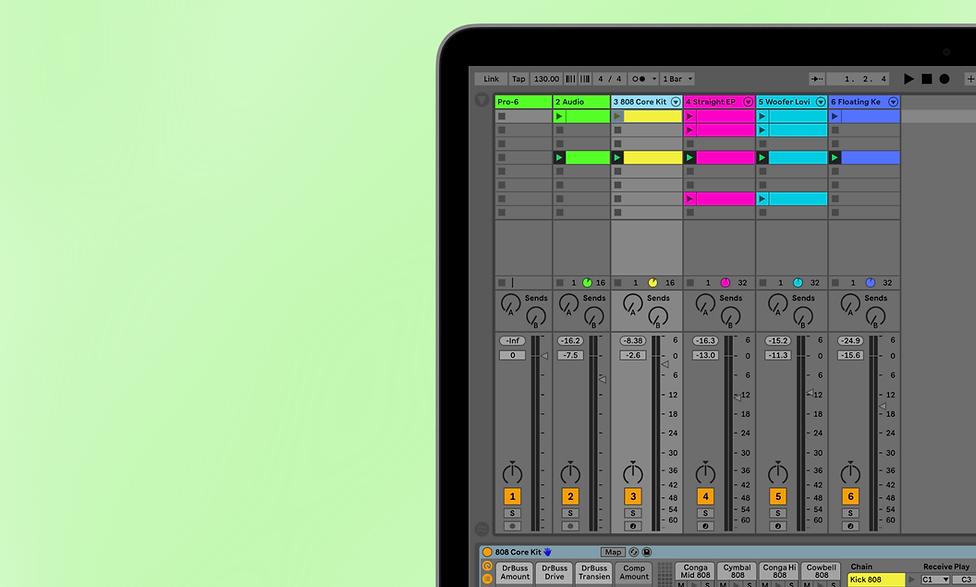Arm track 3 for recording

click(633, 526)
